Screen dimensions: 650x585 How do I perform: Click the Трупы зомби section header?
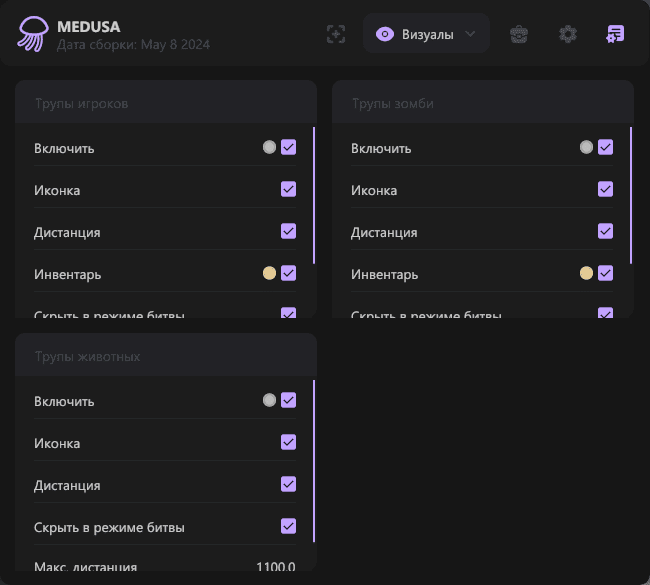392,103
